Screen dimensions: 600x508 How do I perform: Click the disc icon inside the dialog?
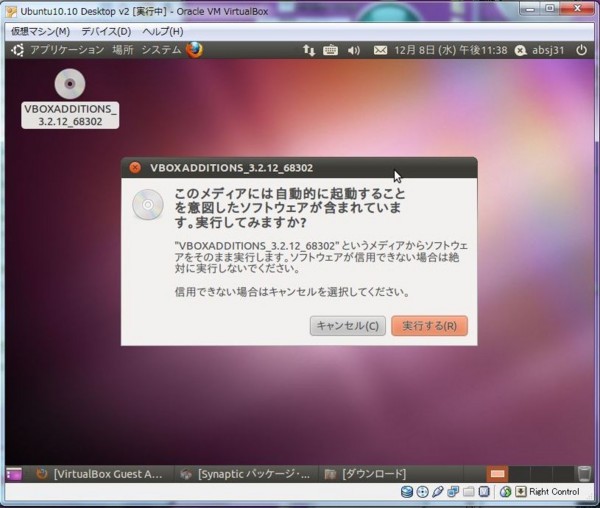tap(148, 205)
